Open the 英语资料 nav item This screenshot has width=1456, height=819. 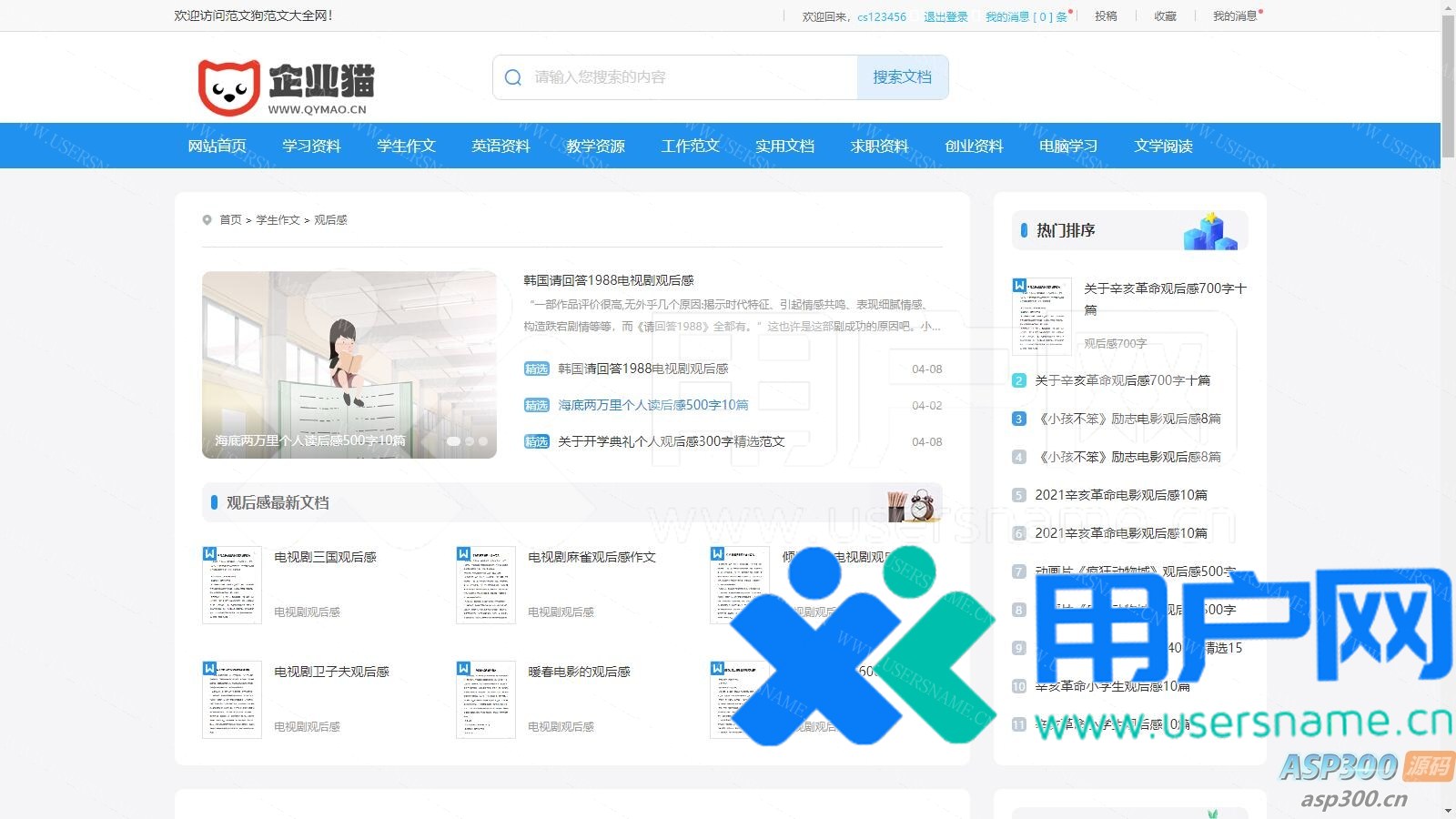click(x=500, y=146)
